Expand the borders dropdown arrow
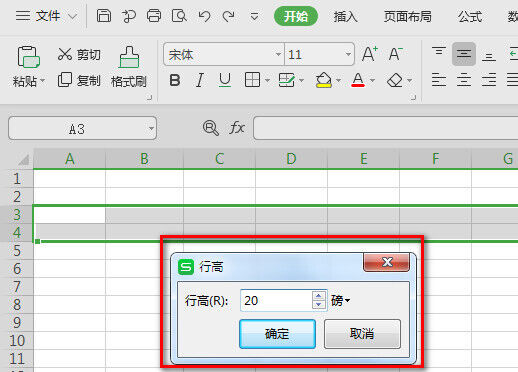This screenshot has height=372, width=518. pyautogui.click(x=267, y=80)
